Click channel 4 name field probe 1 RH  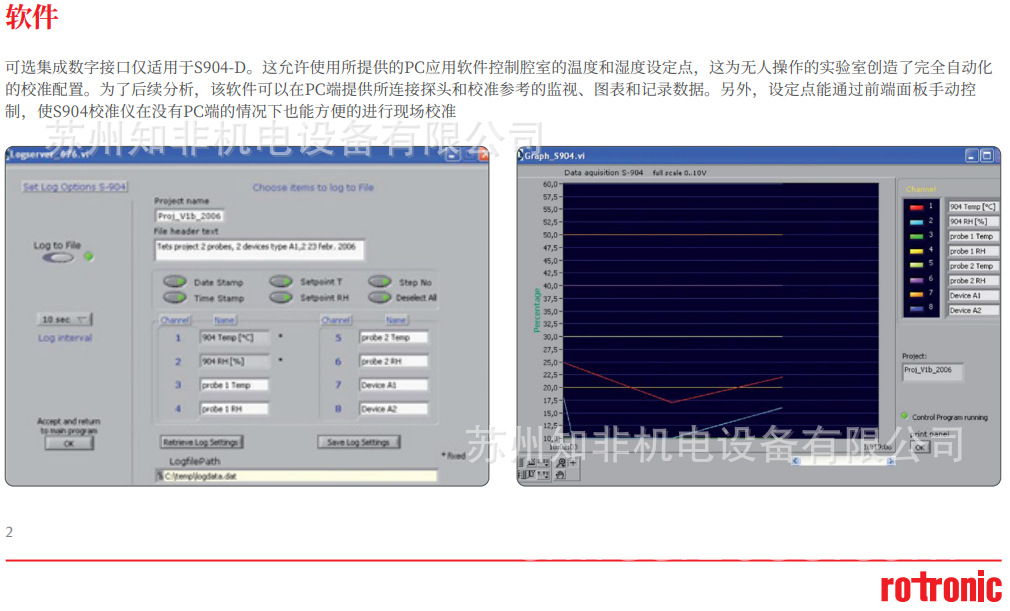(234, 409)
